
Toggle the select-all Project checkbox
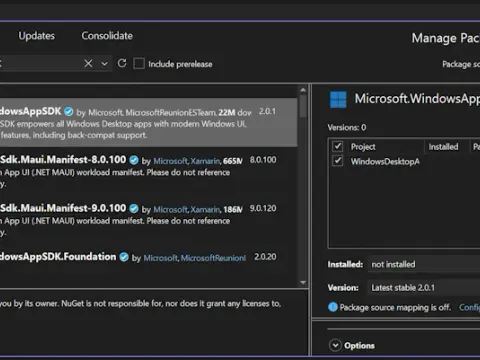[338, 146]
